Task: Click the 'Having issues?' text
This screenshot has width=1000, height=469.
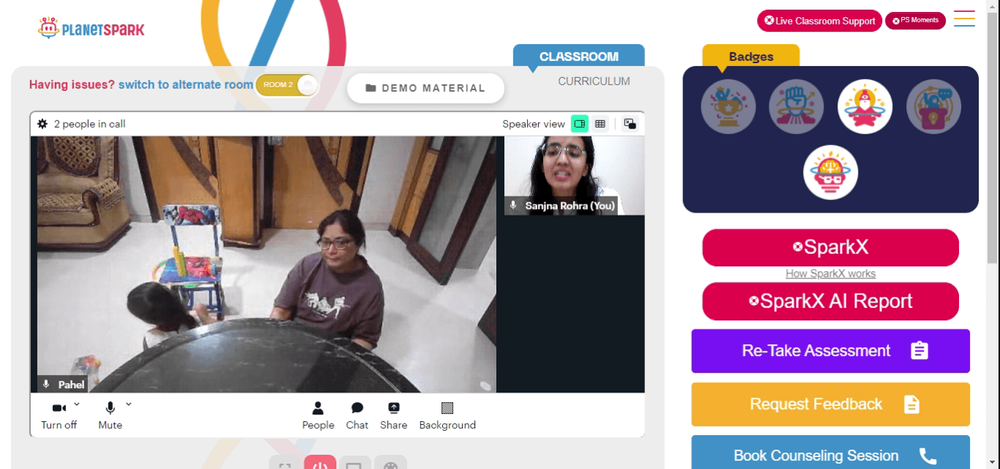Action: pyautogui.click(x=72, y=85)
